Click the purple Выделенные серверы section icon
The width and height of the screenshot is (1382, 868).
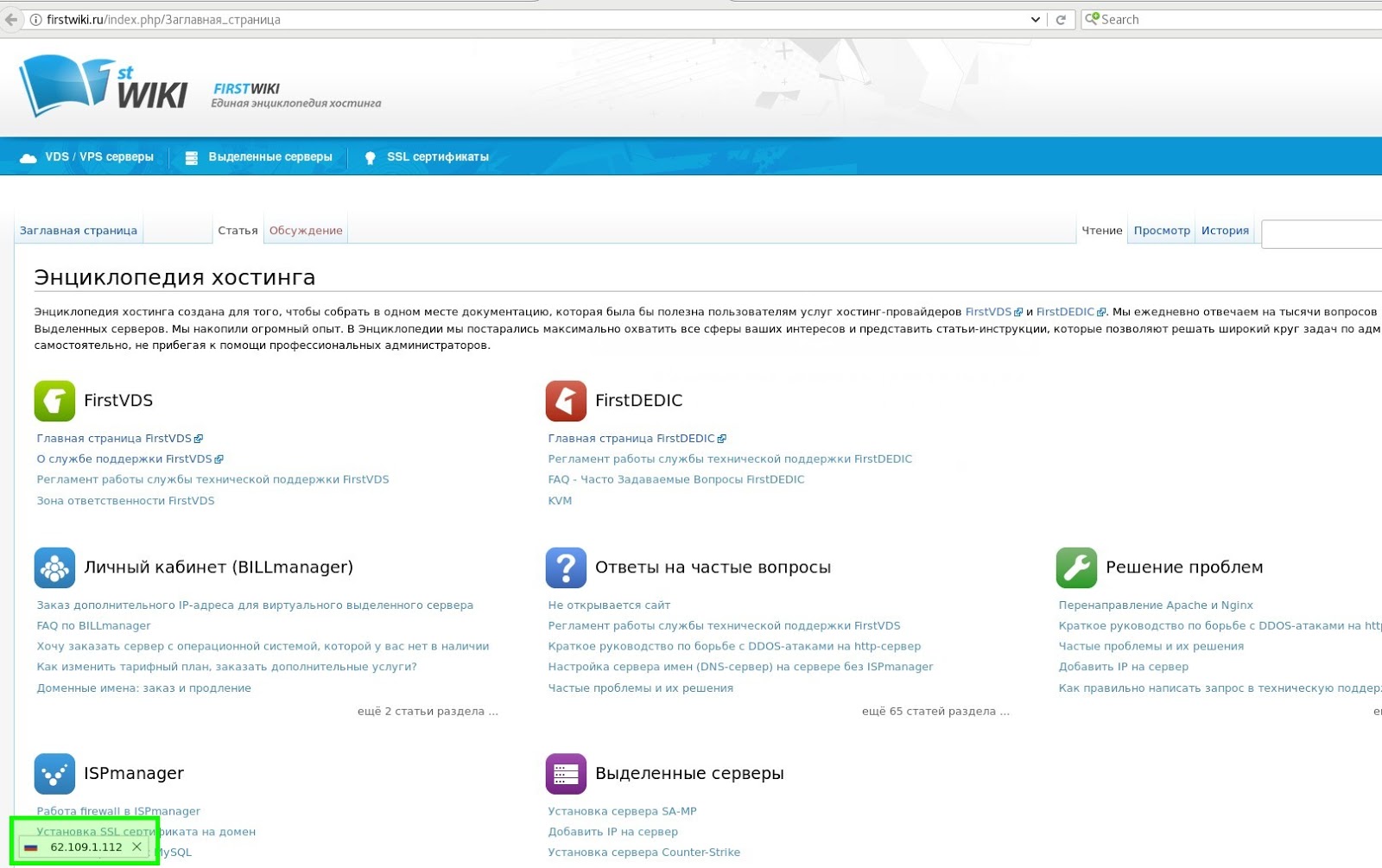coord(566,774)
